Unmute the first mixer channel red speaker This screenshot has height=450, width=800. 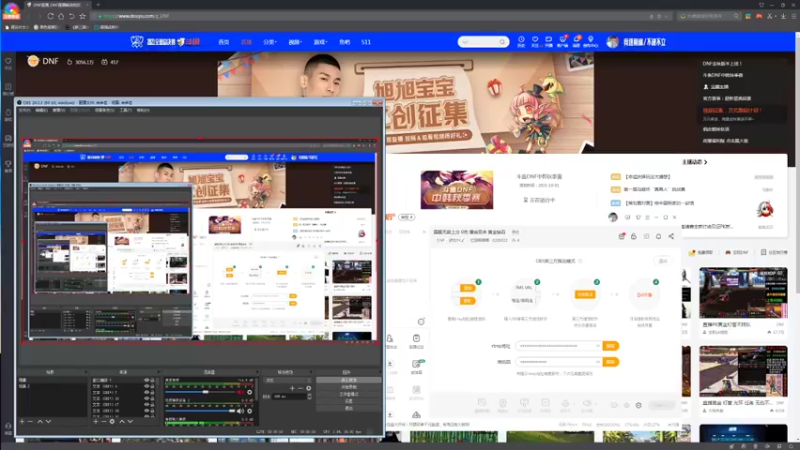tap(240, 392)
